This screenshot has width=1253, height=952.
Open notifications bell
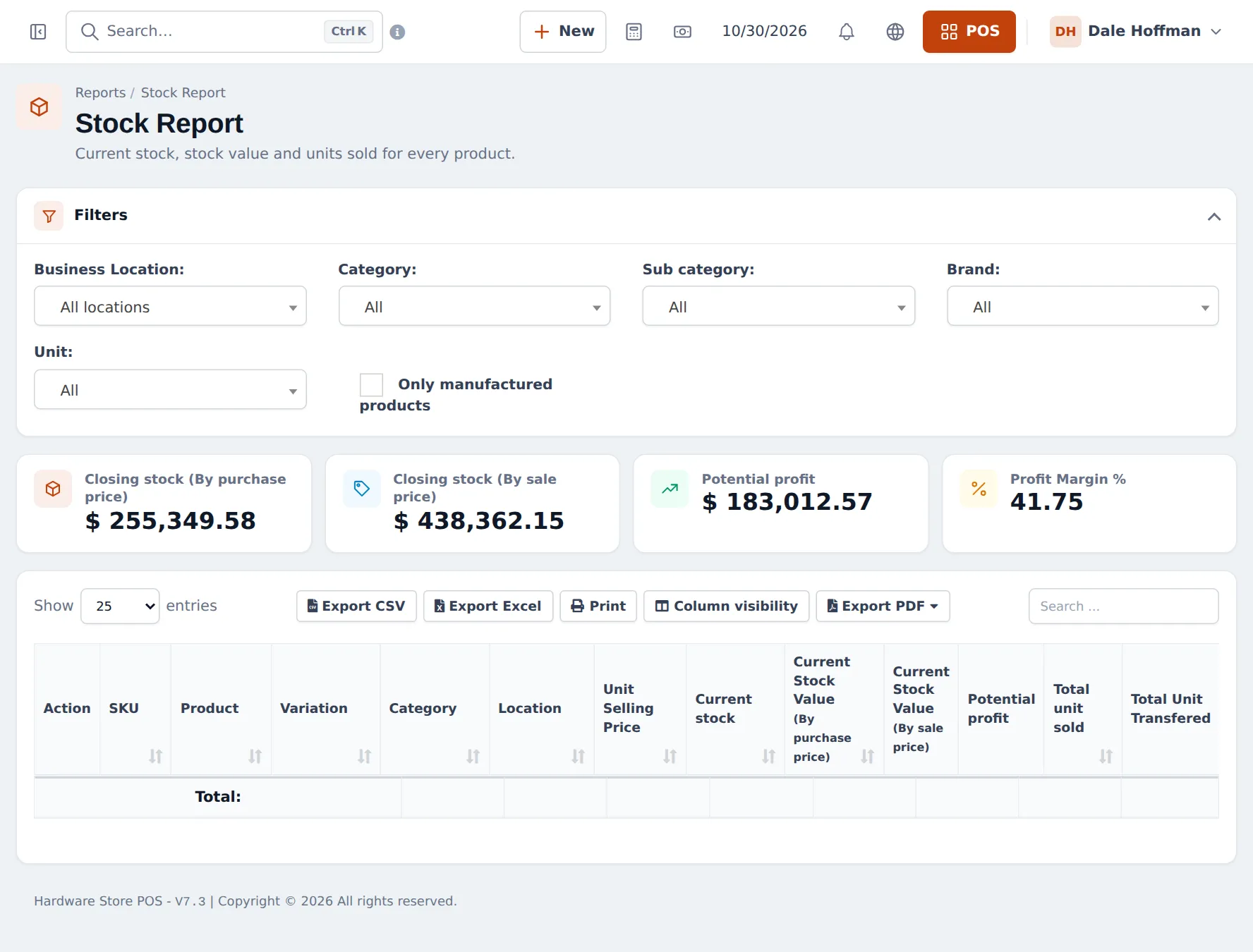click(846, 32)
